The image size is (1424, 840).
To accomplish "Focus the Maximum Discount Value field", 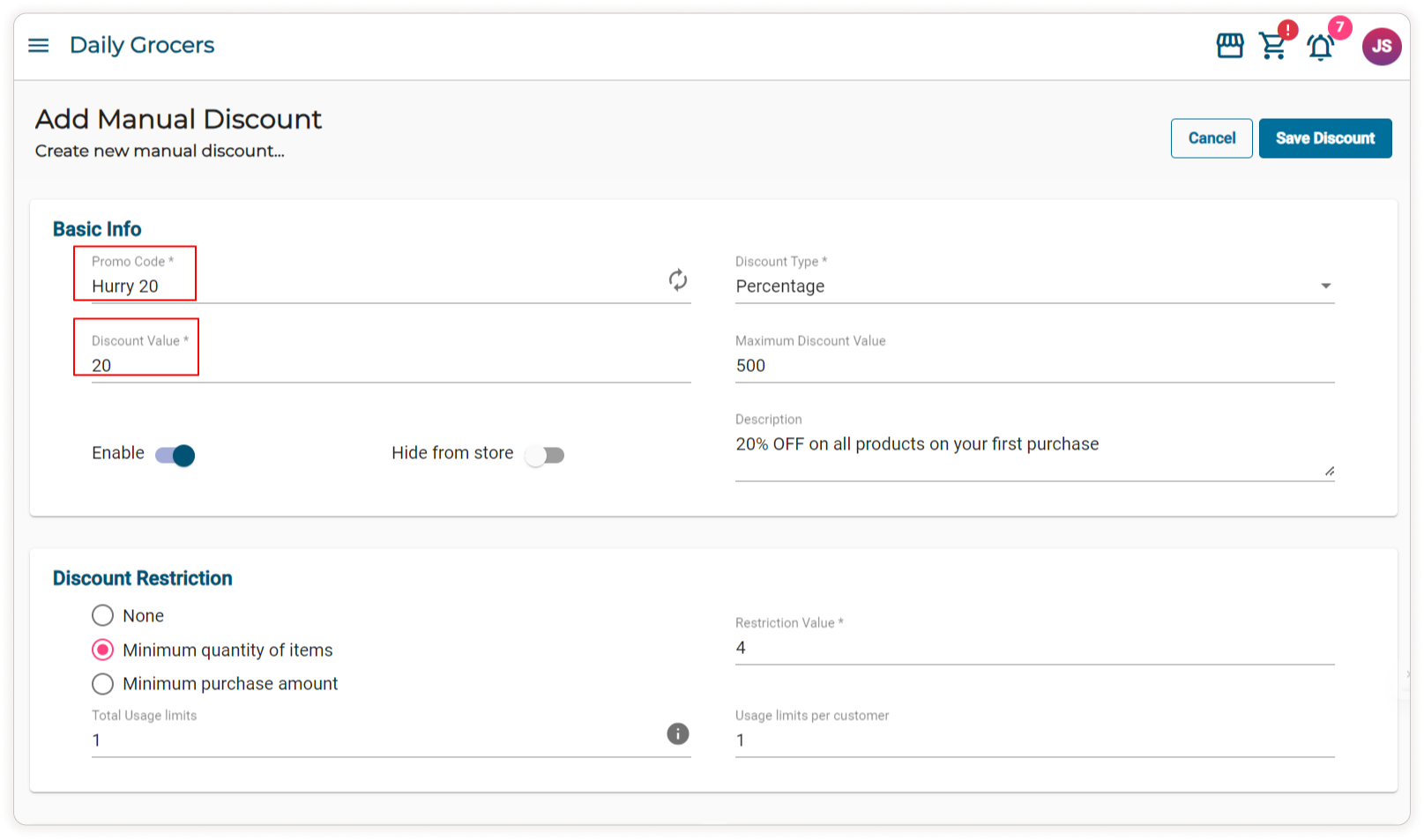I will tap(1033, 366).
